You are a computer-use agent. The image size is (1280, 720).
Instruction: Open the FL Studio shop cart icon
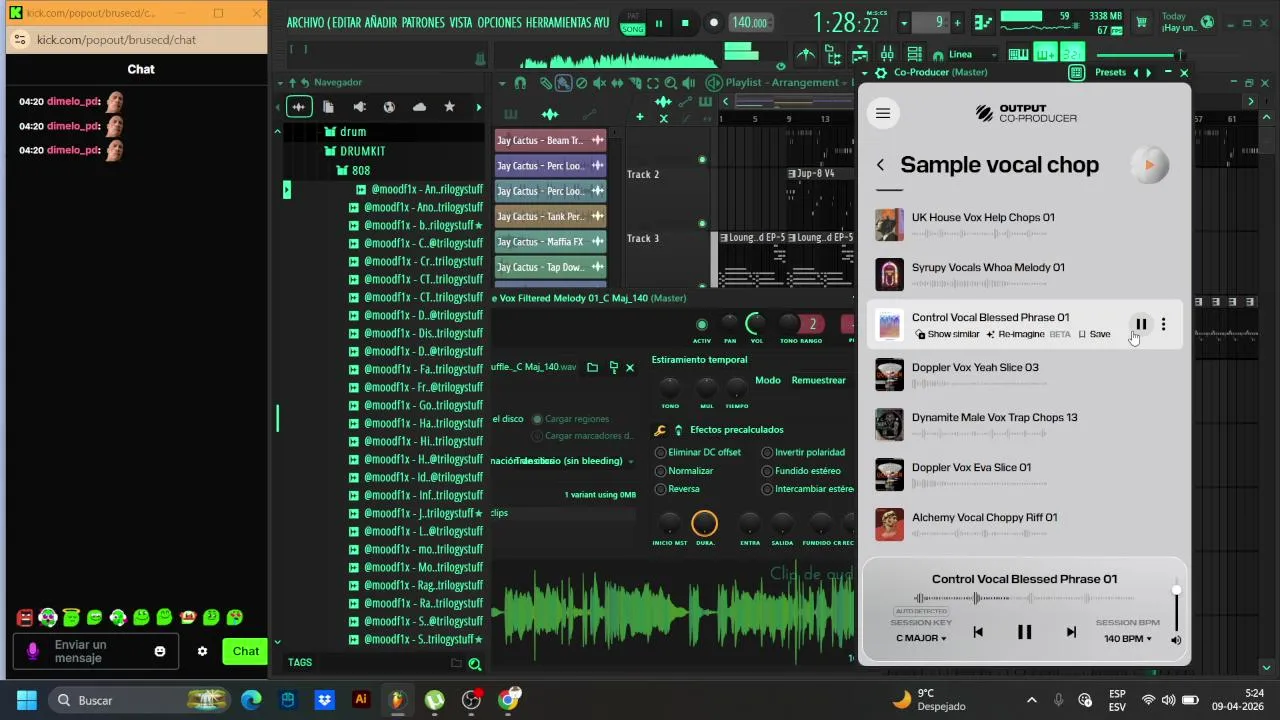(x=1141, y=21)
